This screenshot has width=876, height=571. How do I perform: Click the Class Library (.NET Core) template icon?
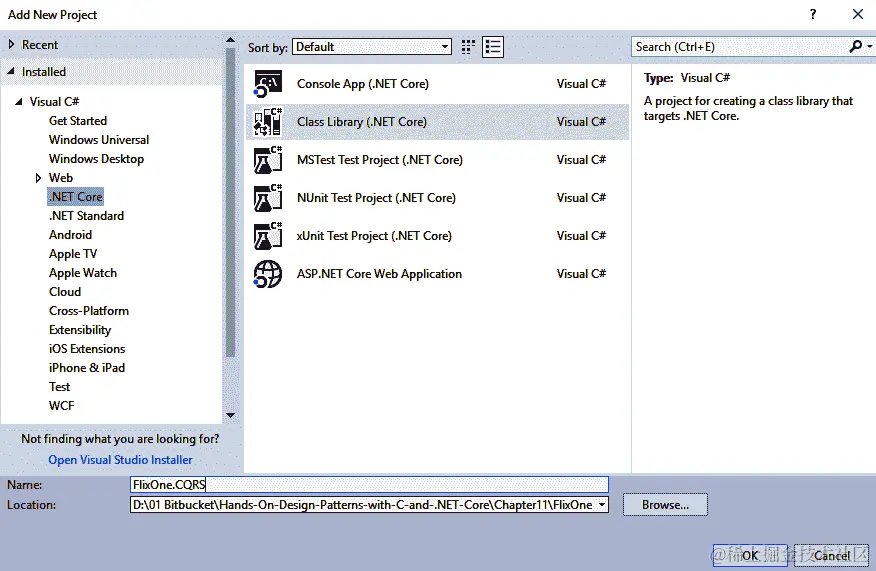pos(268,122)
